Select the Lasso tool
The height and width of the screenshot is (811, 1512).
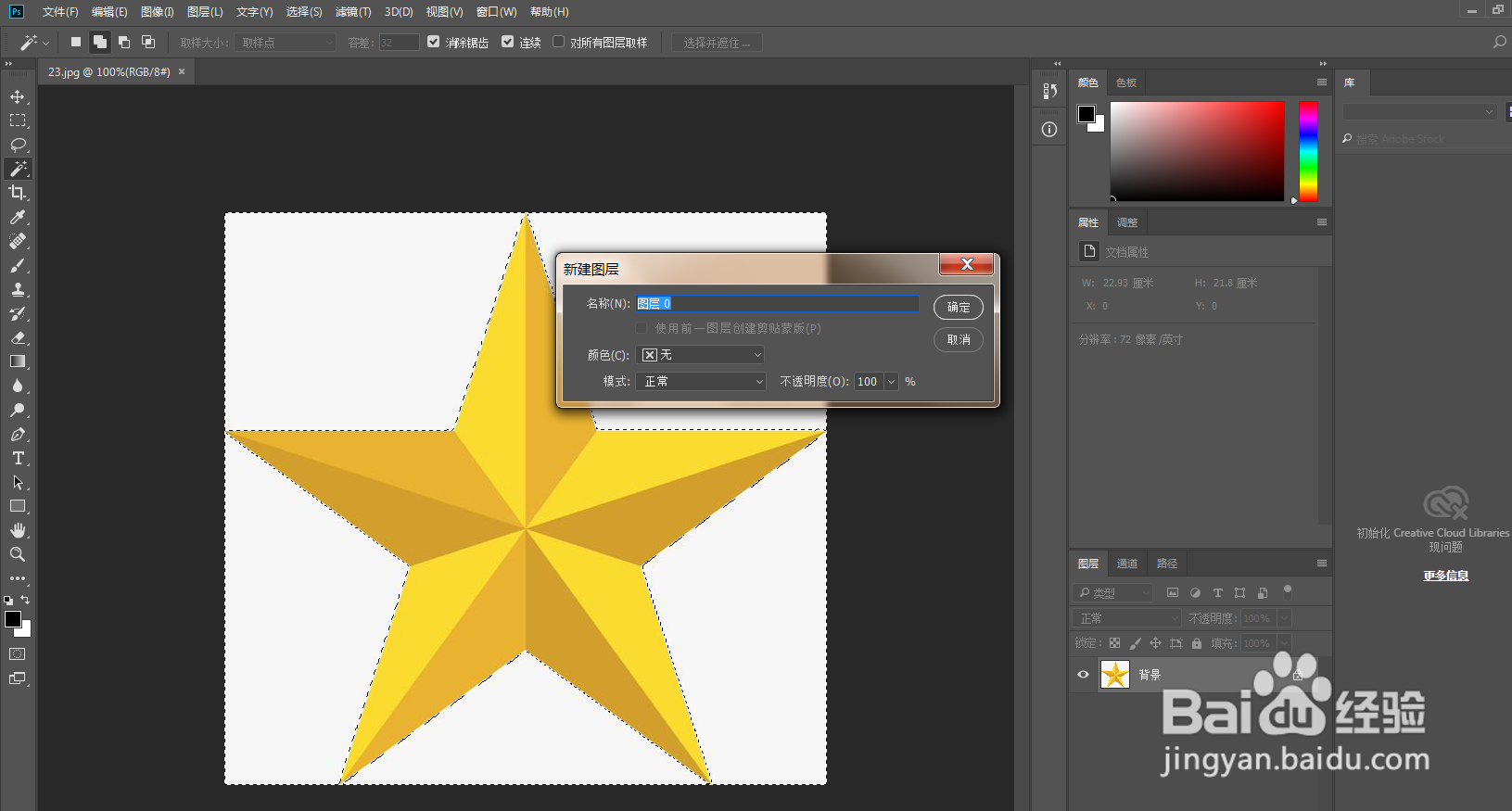[x=18, y=145]
